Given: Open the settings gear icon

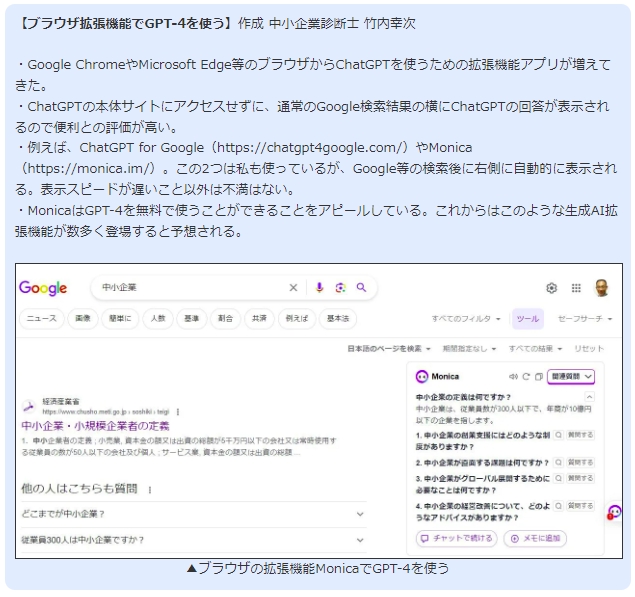Looking at the screenshot, I should click(x=552, y=288).
